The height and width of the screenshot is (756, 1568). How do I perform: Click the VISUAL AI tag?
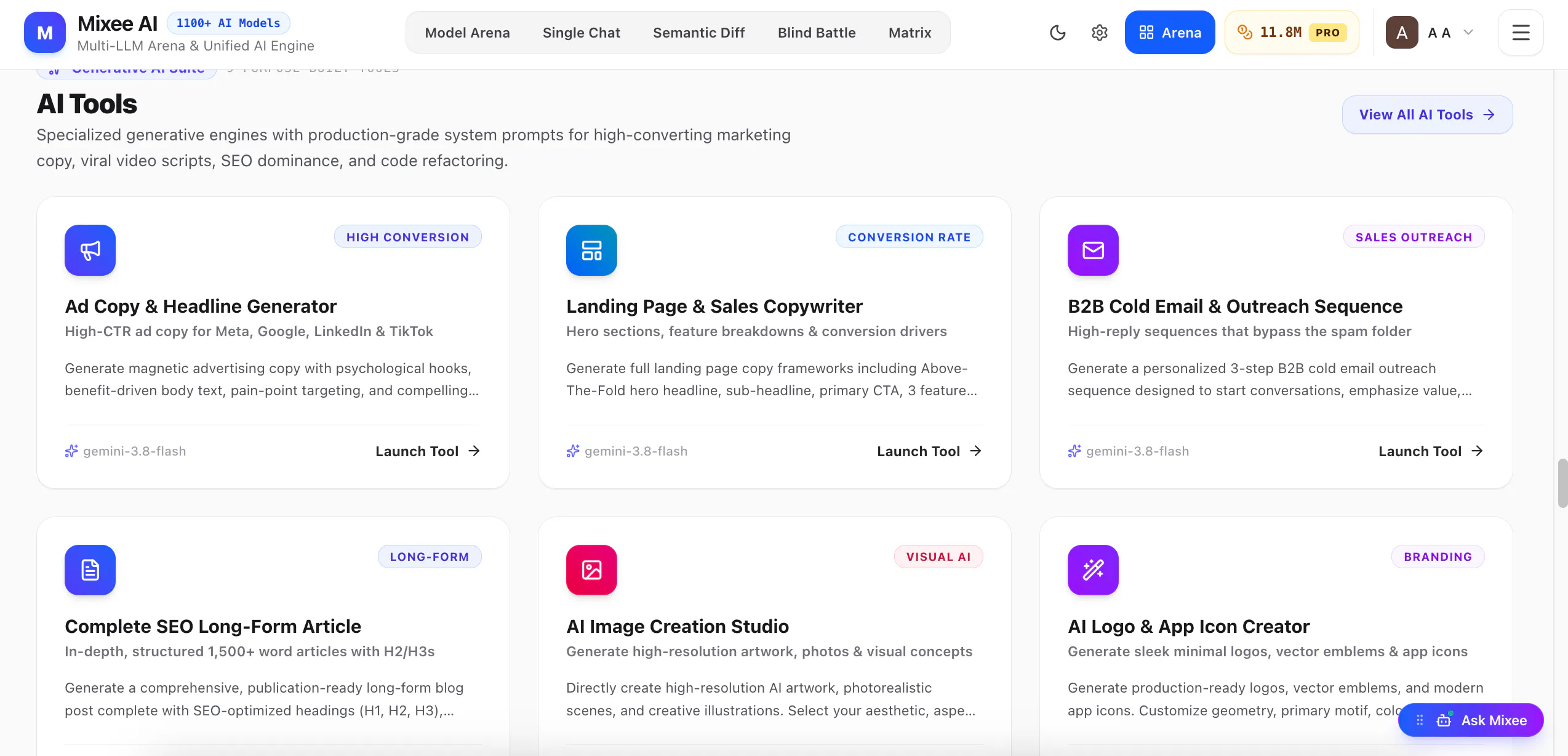pos(938,557)
